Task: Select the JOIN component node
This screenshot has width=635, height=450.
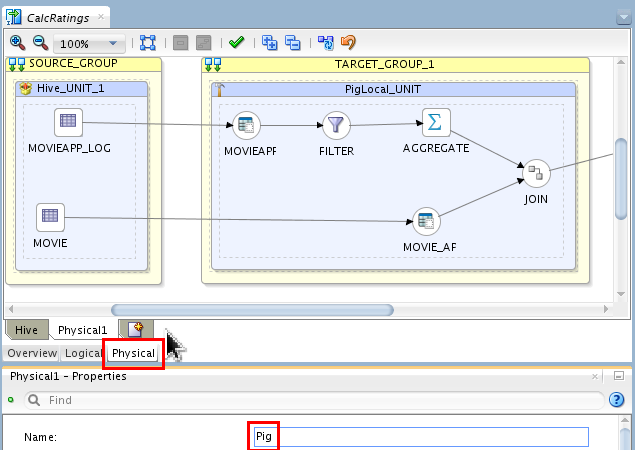Action: point(536,173)
